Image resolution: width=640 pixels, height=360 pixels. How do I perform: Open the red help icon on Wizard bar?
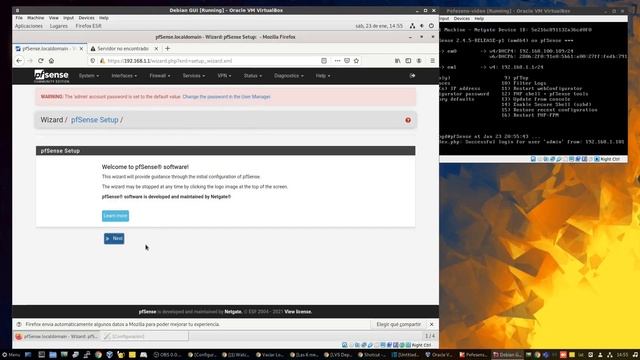pyautogui.click(x=408, y=120)
